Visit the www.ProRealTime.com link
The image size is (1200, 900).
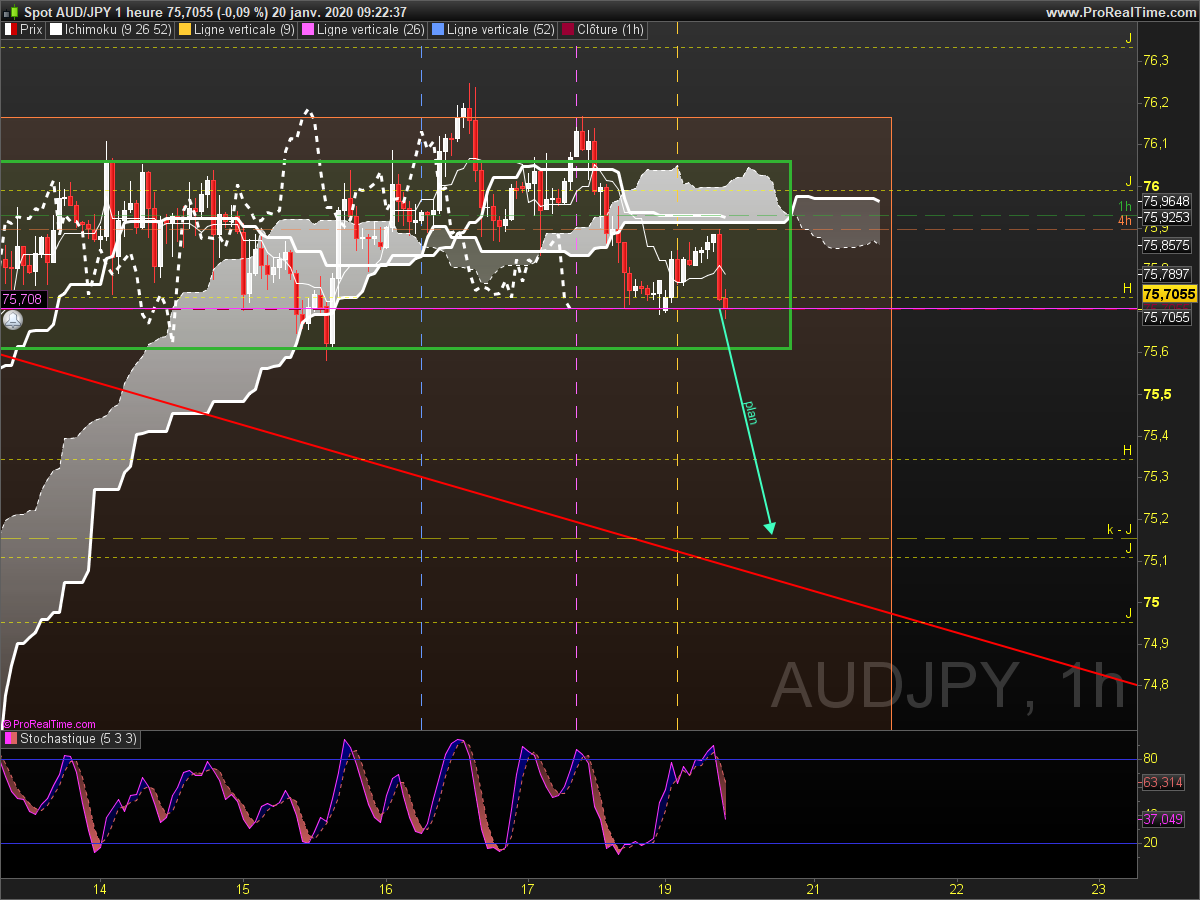click(x=1120, y=12)
